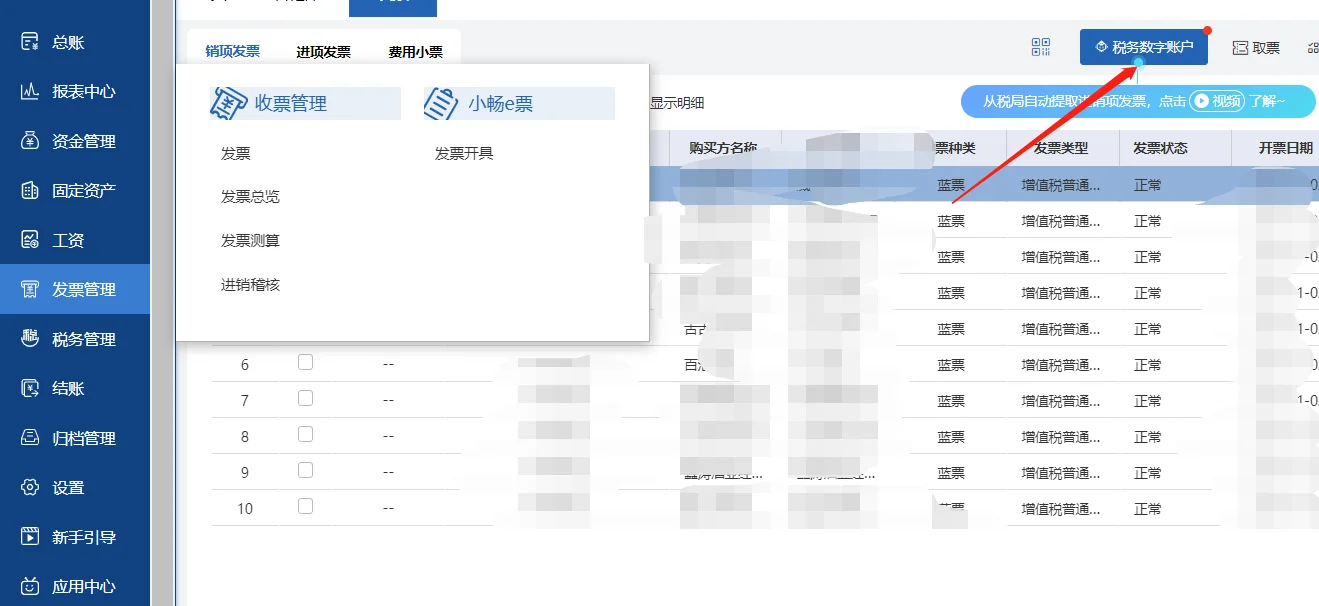Click the QR code scan icon near 税务数字账户
The image size is (1319, 606).
[x=1041, y=47]
